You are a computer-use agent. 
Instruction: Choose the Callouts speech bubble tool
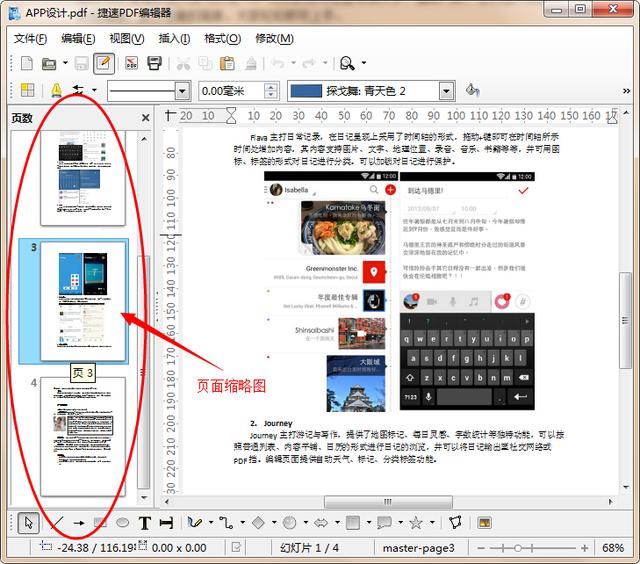coord(384,522)
